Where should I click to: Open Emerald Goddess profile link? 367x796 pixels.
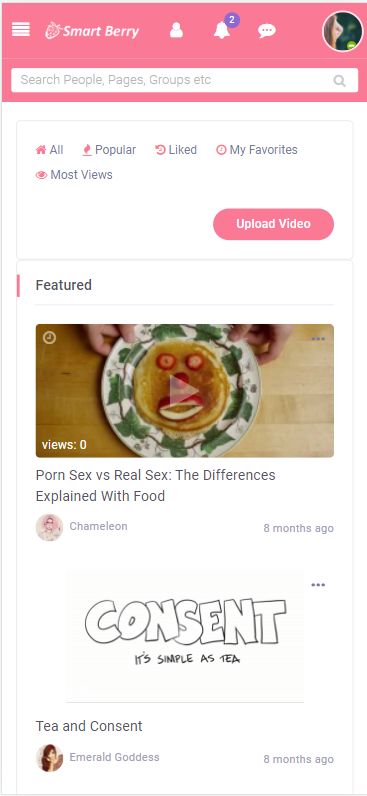coord(114,757)
